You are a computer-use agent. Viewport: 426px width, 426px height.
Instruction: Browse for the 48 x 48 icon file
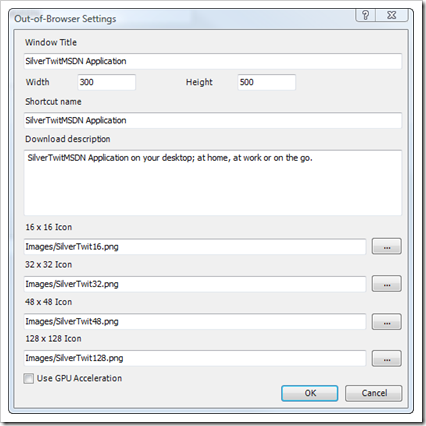(387, 322)
